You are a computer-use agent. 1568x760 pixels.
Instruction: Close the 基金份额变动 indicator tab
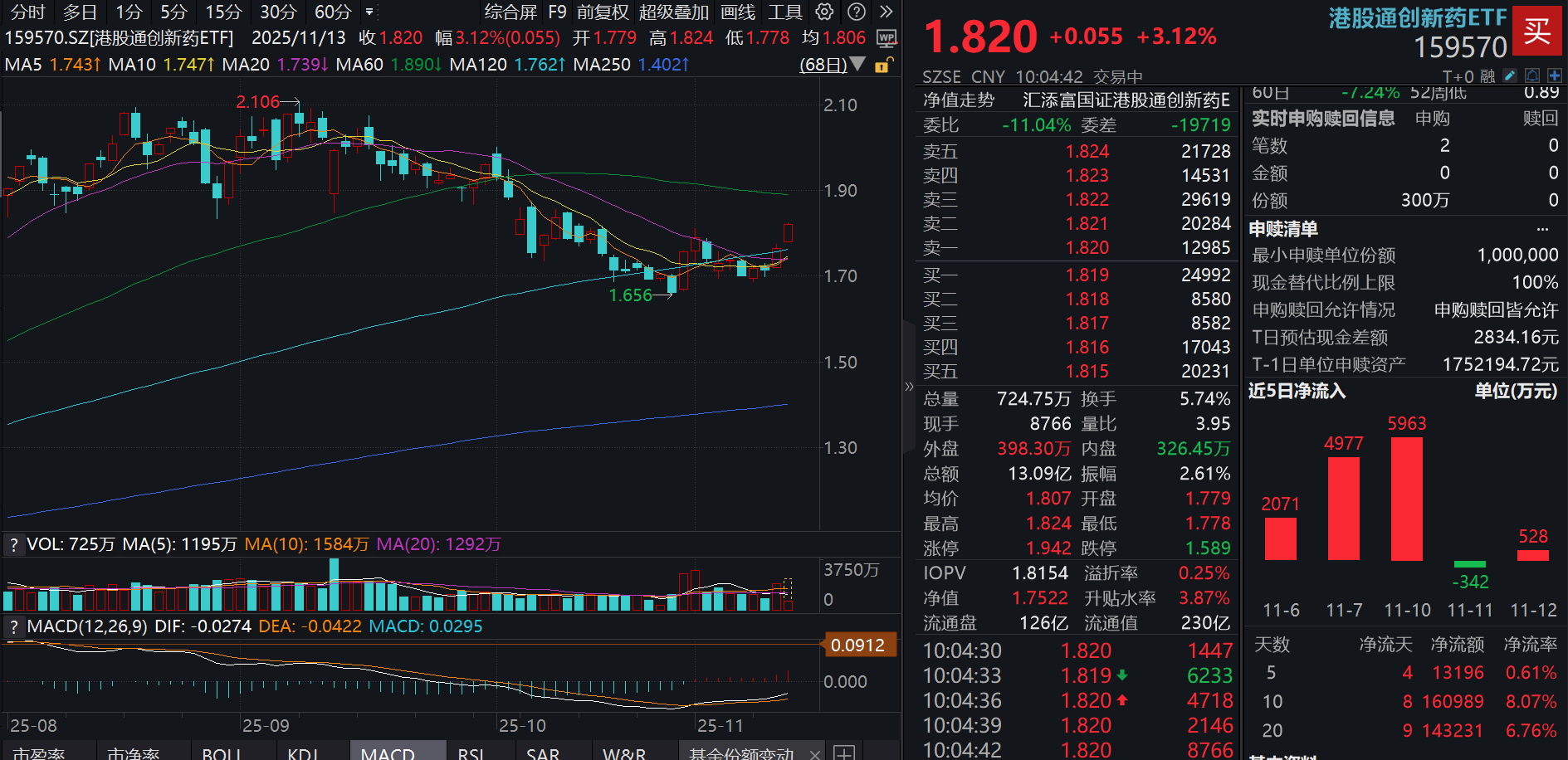click(815, 753)
